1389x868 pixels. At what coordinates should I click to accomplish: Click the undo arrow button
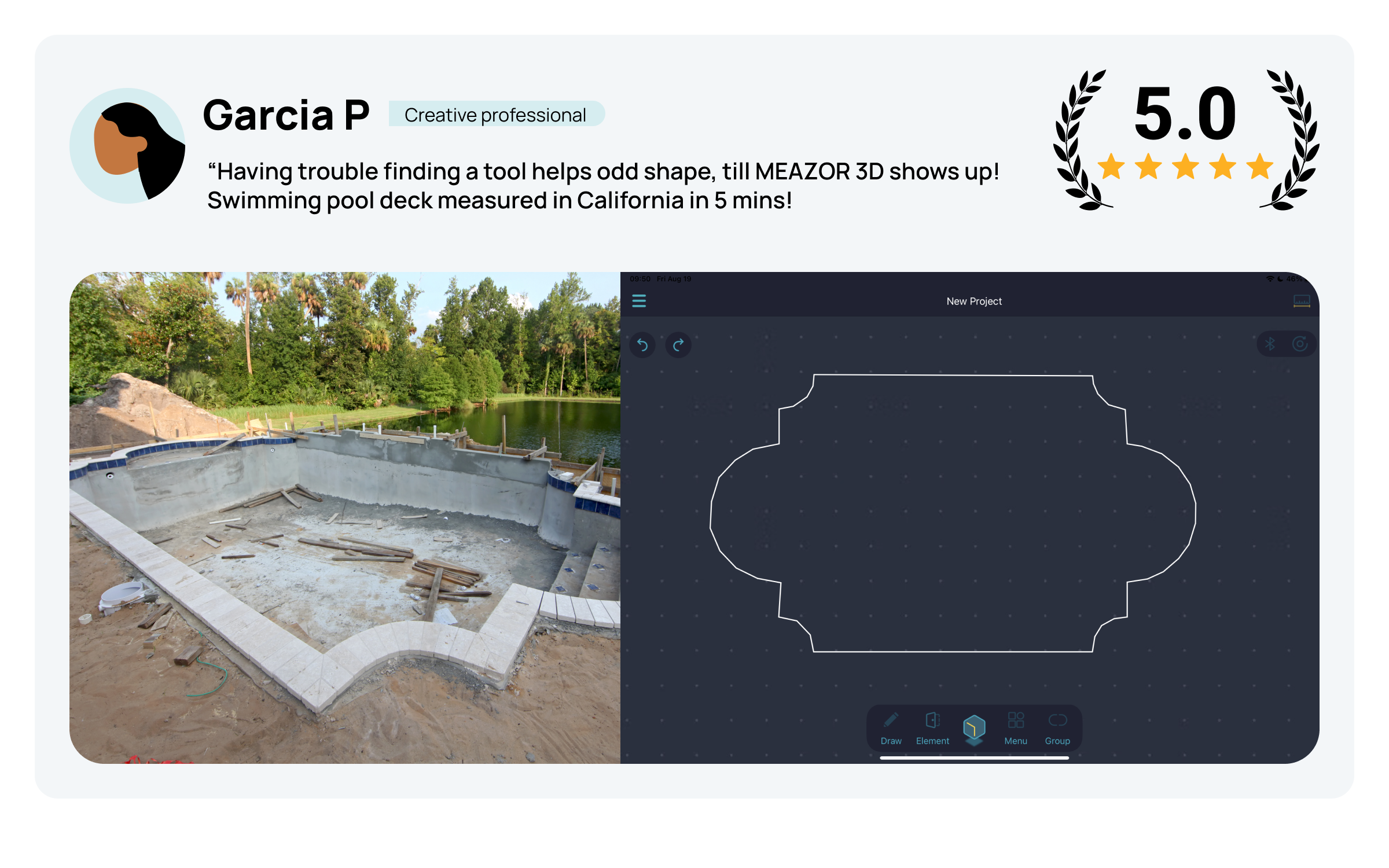point(642,345)
